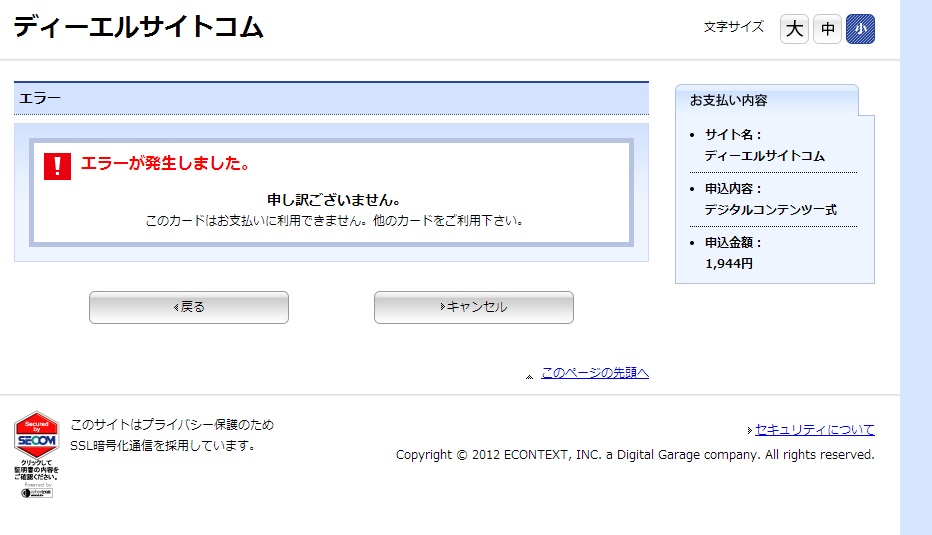Click the arrow icon before セキュリティについて

[x=750, y=430]
